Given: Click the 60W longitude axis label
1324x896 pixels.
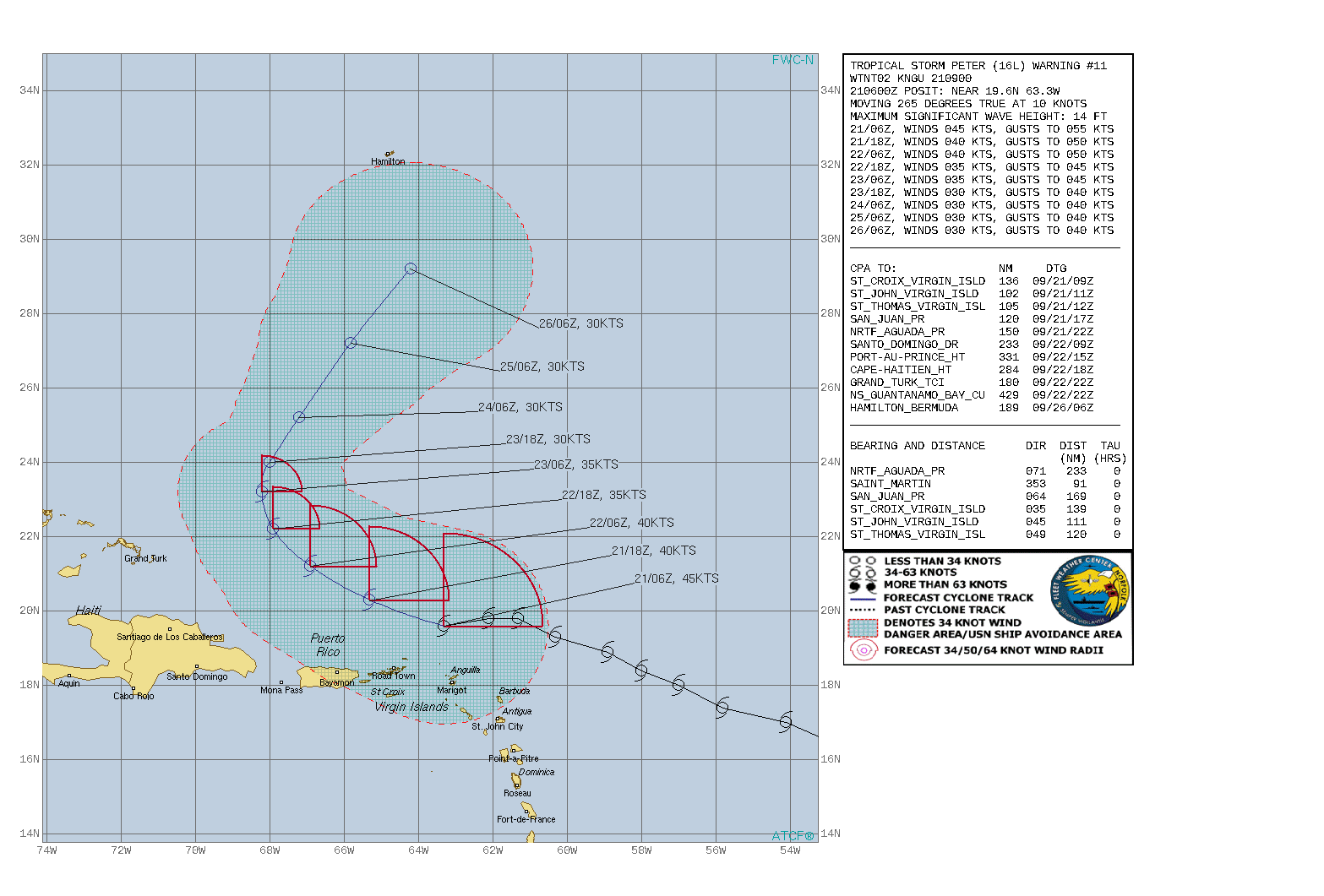Looking at the screenshot, I should point(567,850).
